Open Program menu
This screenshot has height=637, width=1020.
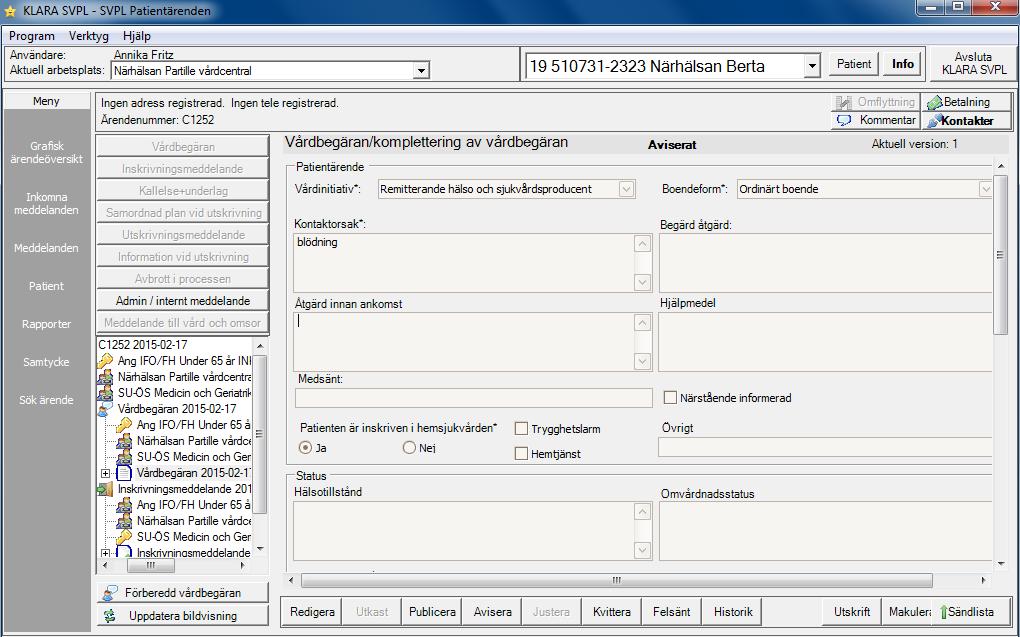(x=31, y=36)
